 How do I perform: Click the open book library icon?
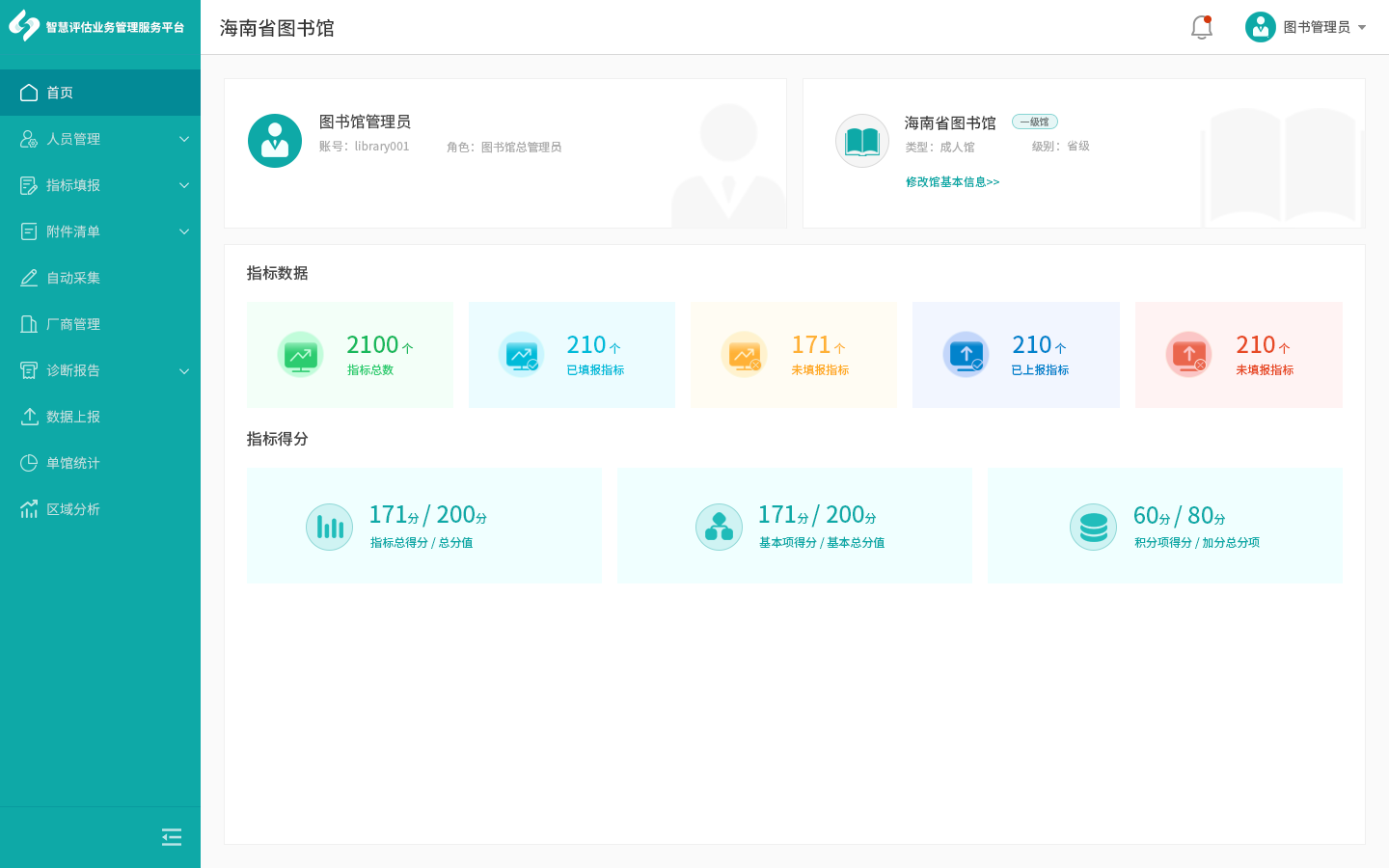coord(861,141)
